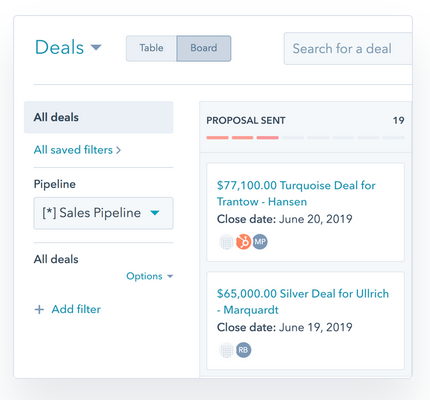Click the chevron next to All saved filters
Image resolution: width=430 pixels, height=400 pixels.
click(118, 150)
